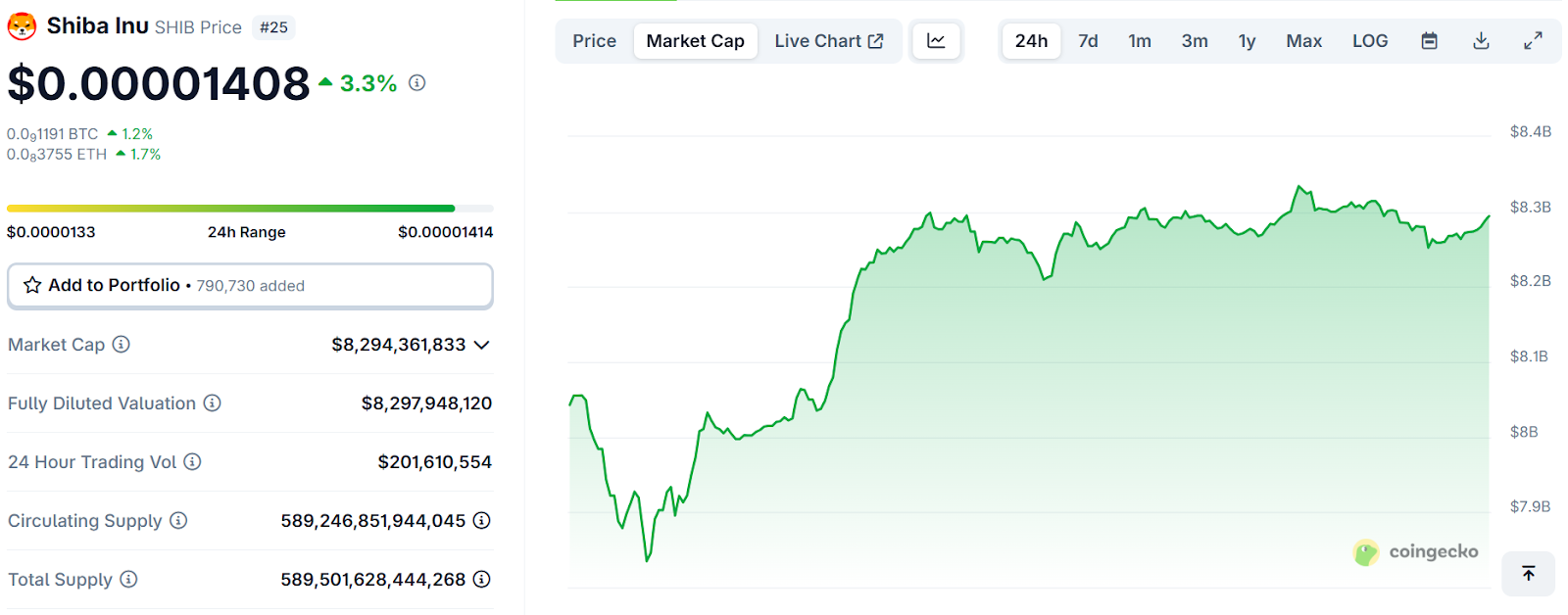The height and width of the screenshot is (615, 1568).
Task: Open Market Cap info tooltip icon
Action: pos(121,344)
